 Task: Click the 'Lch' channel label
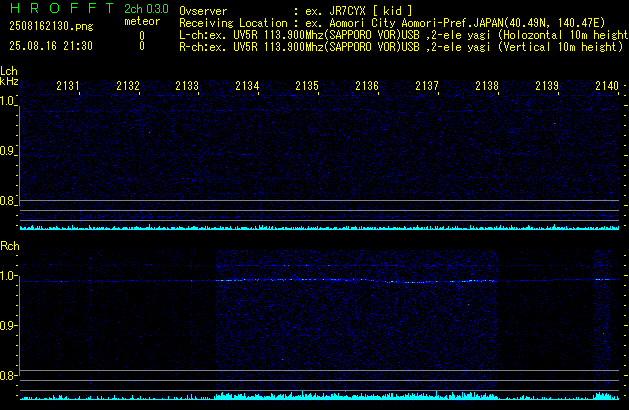coord(9,71)
